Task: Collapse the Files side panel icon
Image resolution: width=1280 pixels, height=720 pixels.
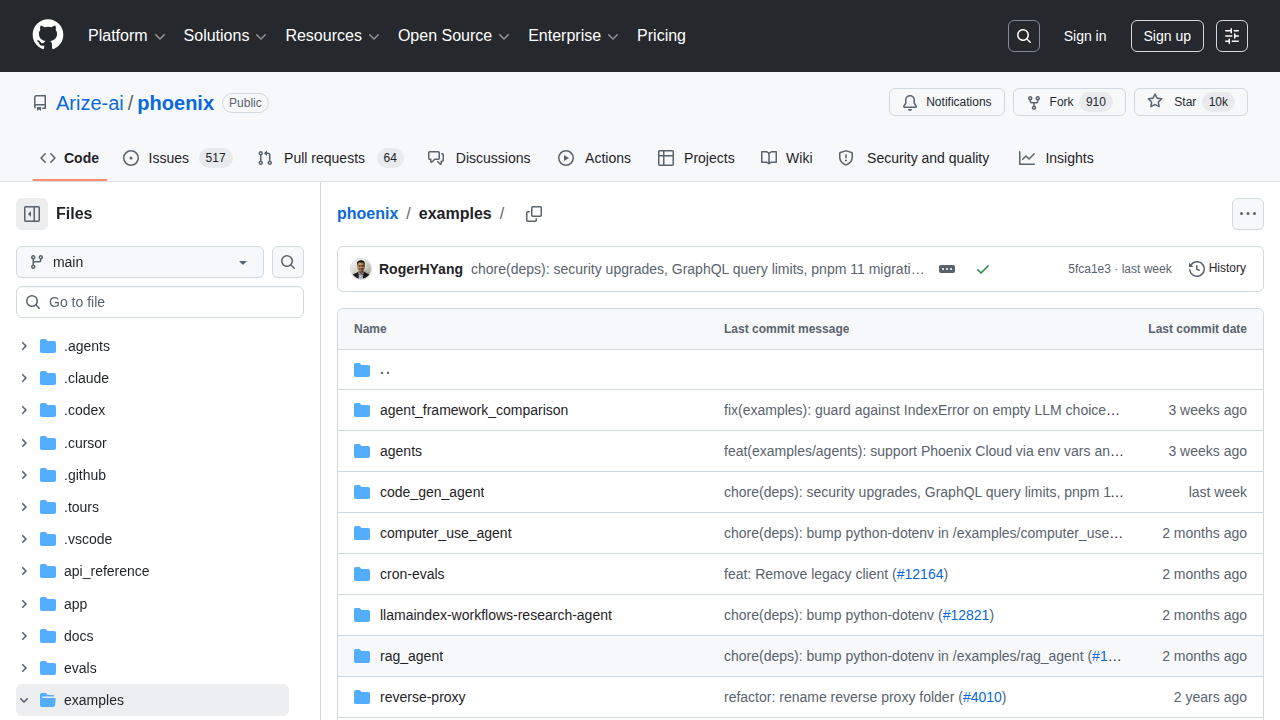Action: tap(32, 214)
